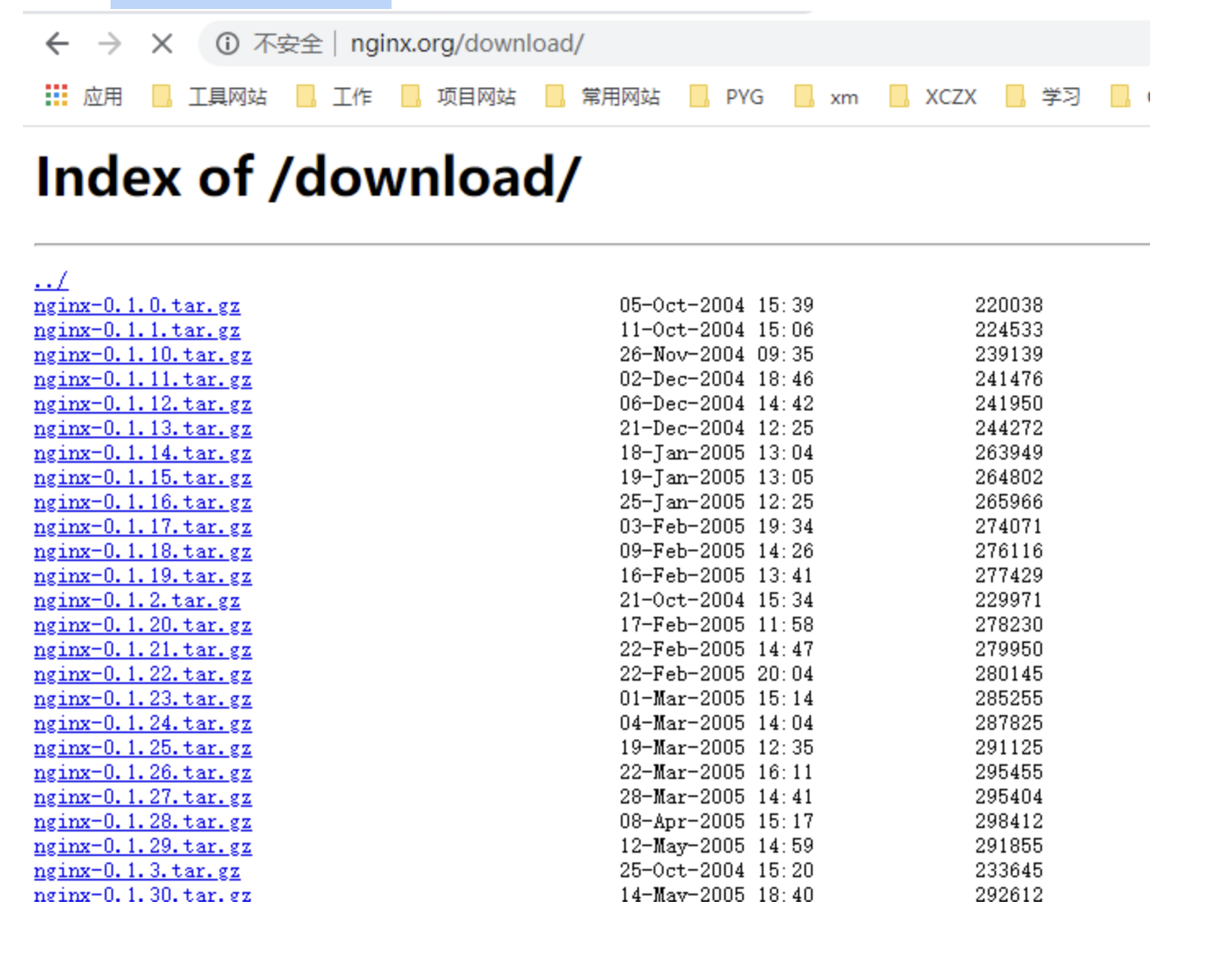
Task: Click the 不安全 security label
Action: [x=288, y=43]
